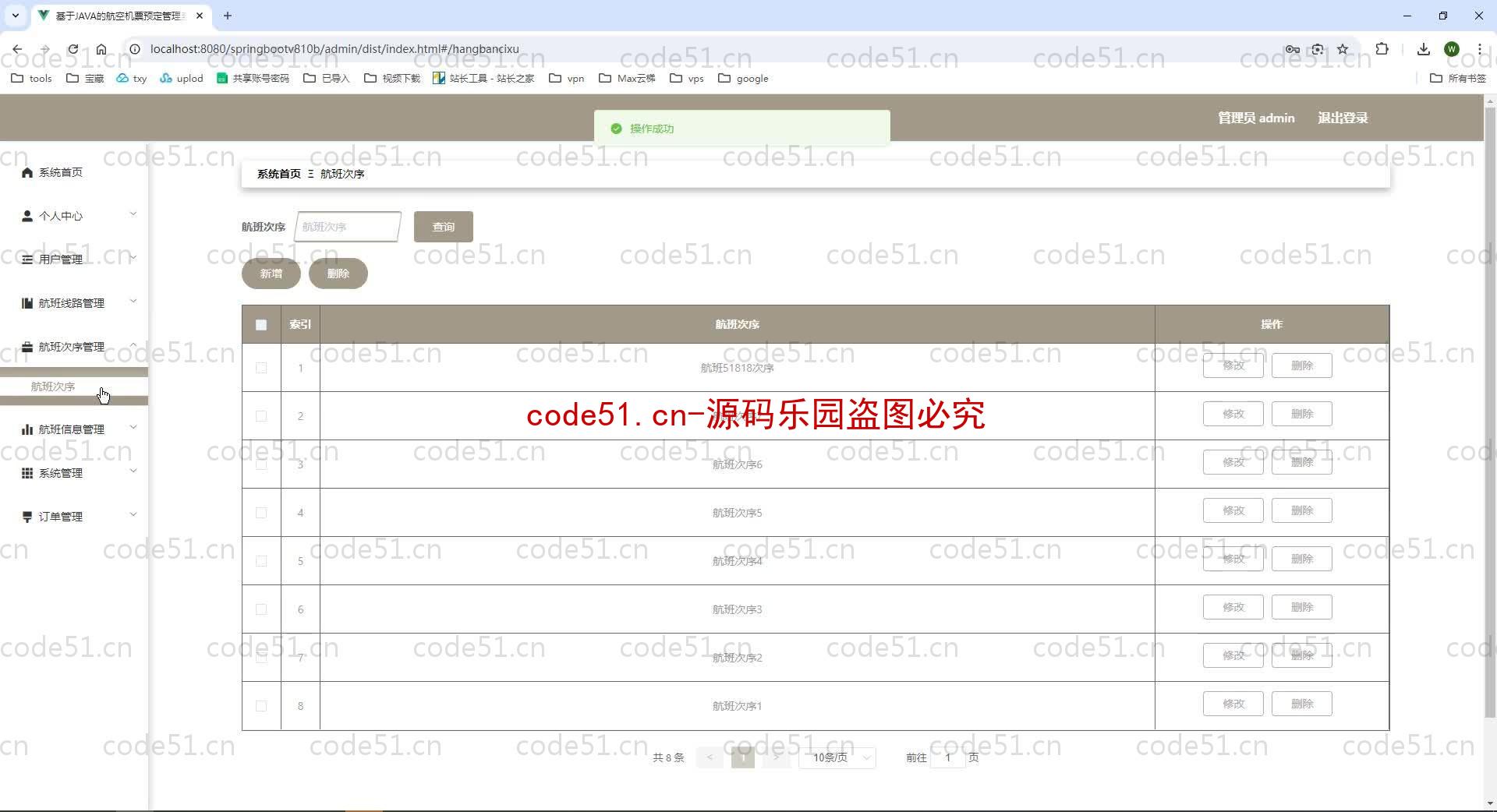Click the browser address bar URL

pyautogui.click(x=334, y=49)
